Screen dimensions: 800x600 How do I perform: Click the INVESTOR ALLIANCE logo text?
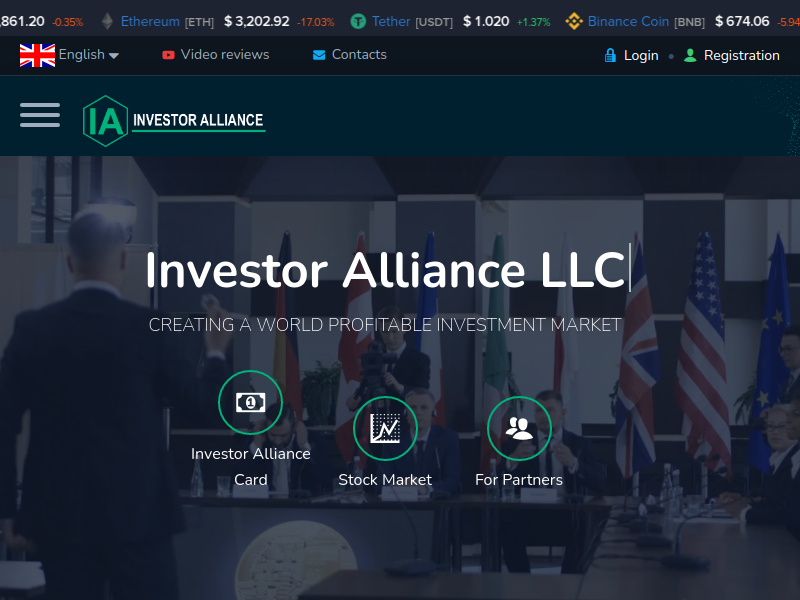coord(198,120)
